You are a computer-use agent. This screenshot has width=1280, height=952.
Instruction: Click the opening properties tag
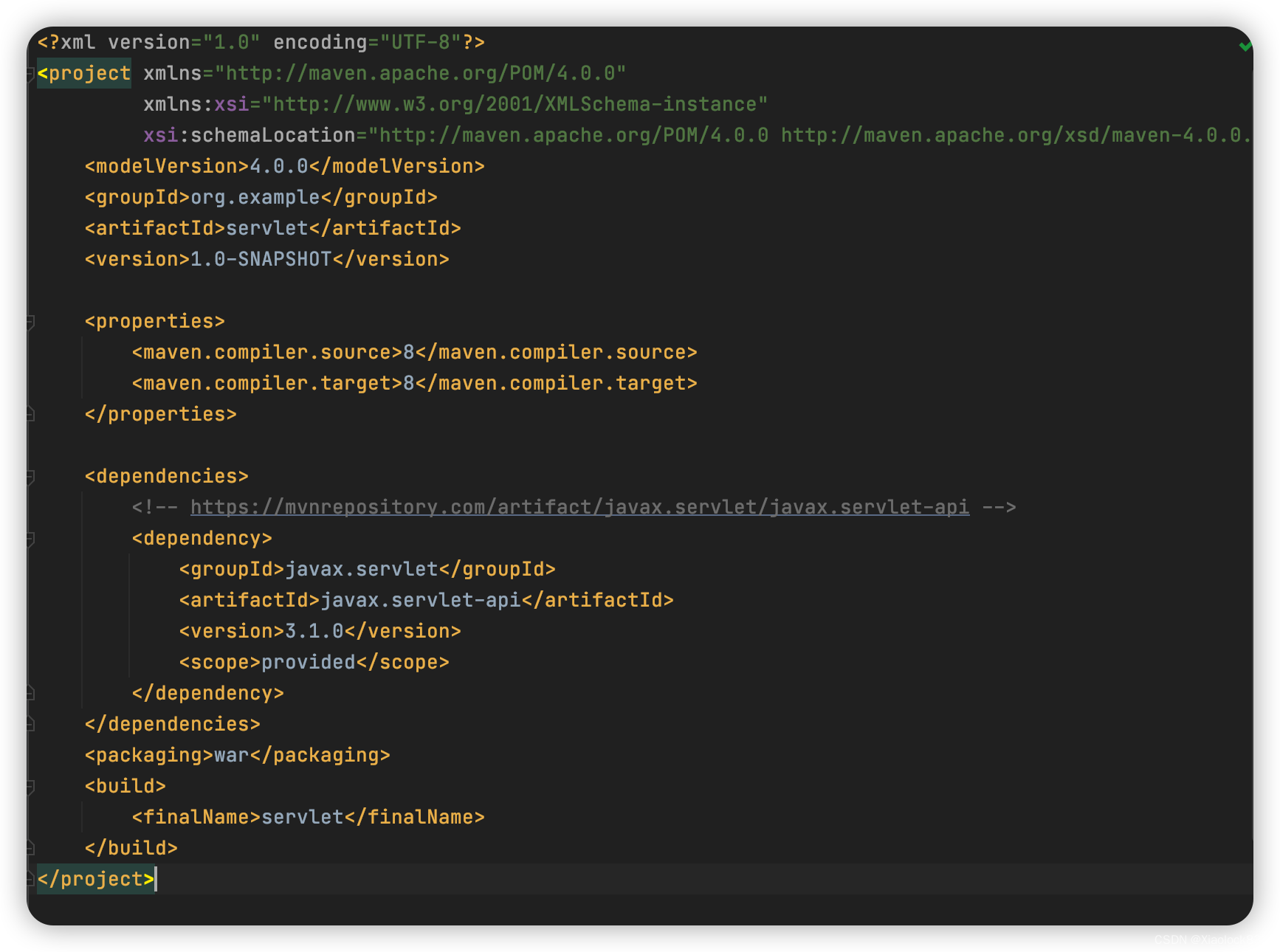coord(154,321)
